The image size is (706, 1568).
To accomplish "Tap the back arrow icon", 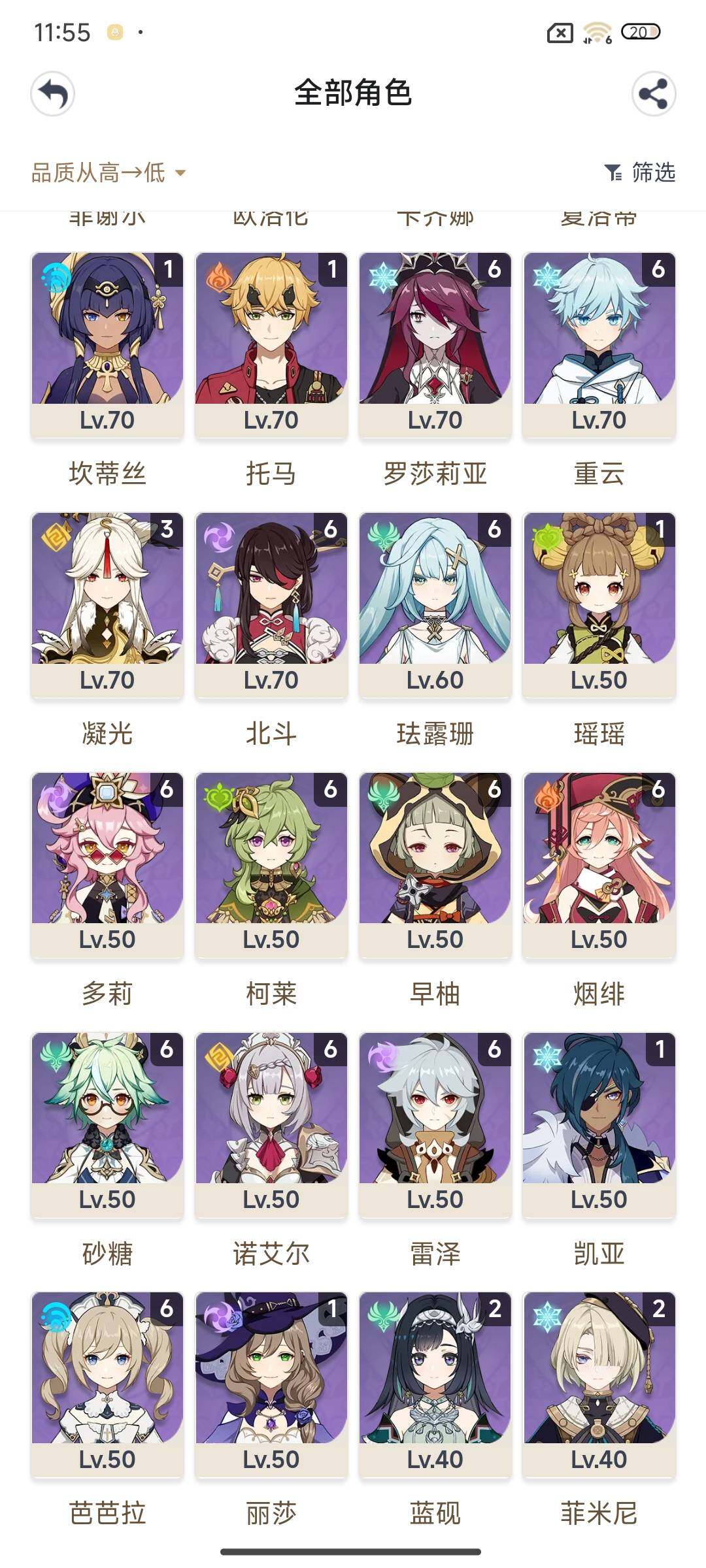I will point(52,94).
